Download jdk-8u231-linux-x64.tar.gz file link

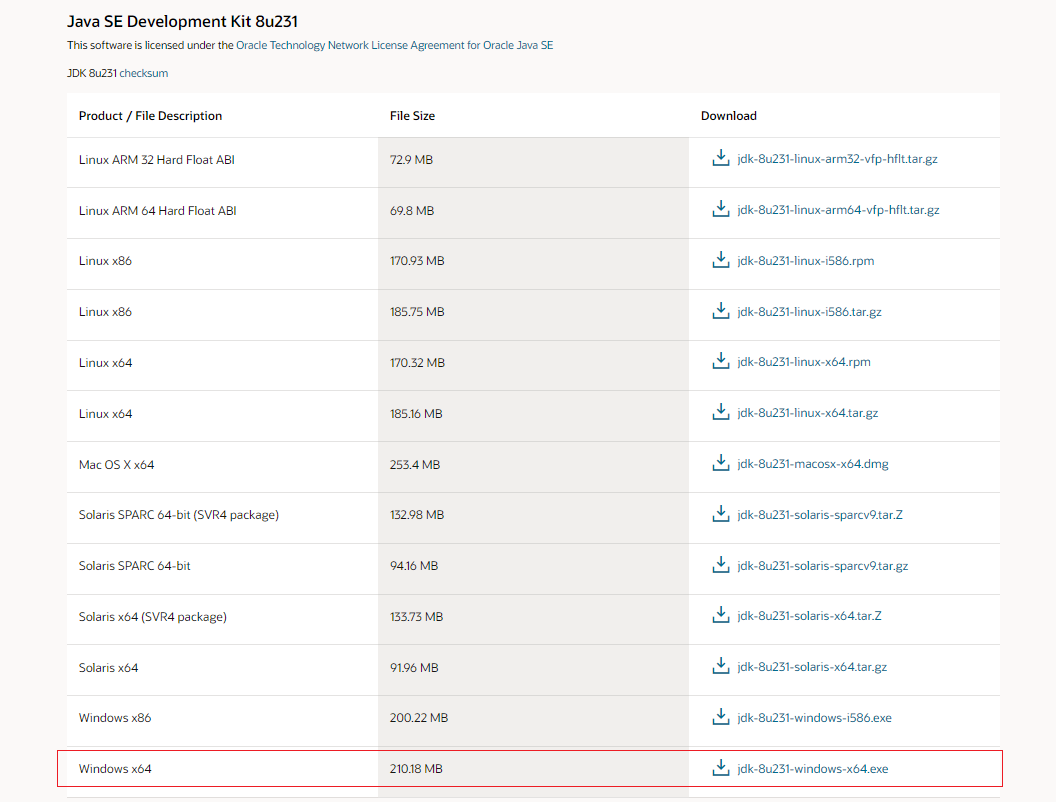807,413
